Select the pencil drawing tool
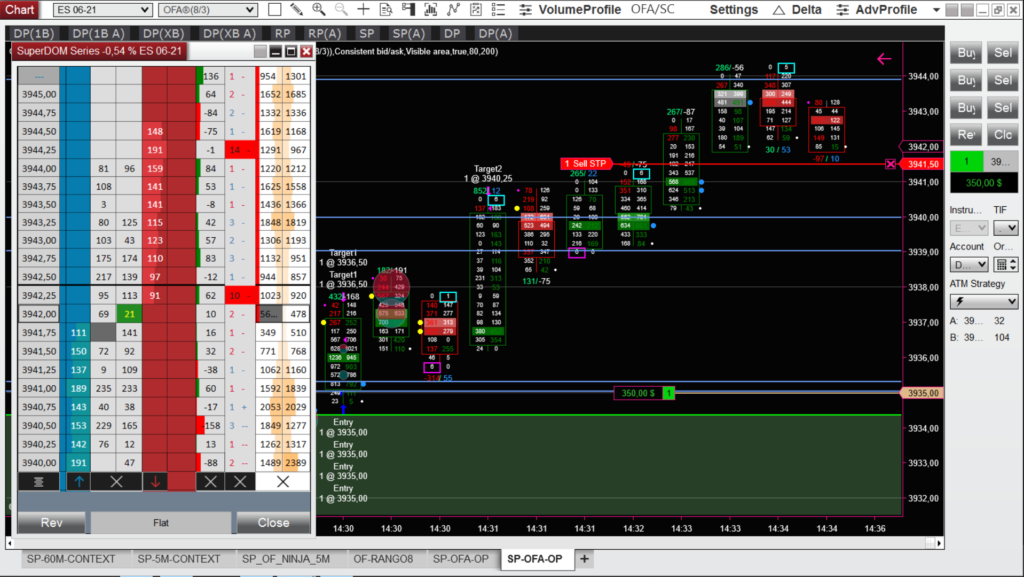Viewport: 1024px width, 577px height. coord(296,9)
